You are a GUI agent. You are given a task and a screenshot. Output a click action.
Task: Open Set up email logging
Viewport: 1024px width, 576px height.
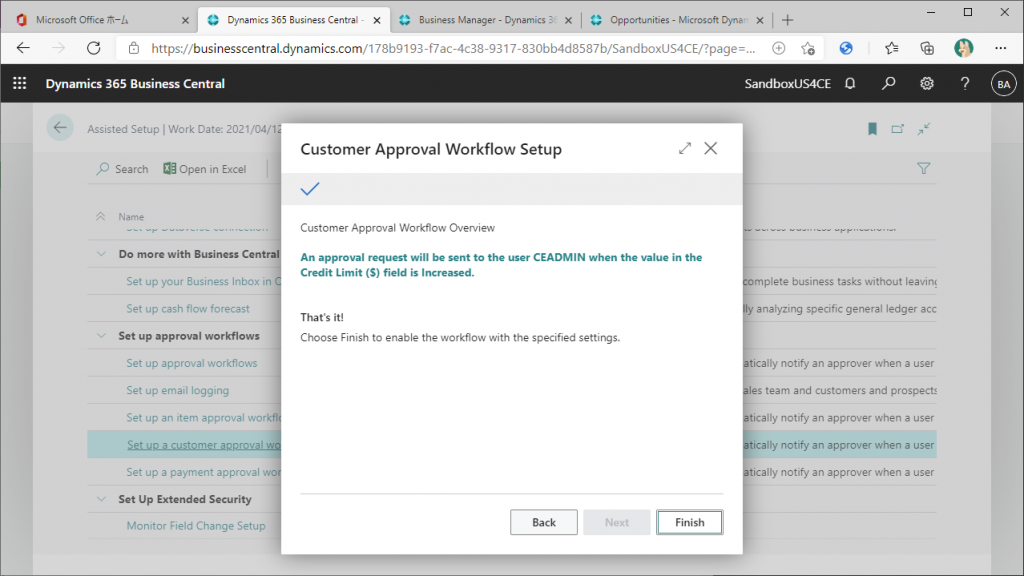pos(178,391)
